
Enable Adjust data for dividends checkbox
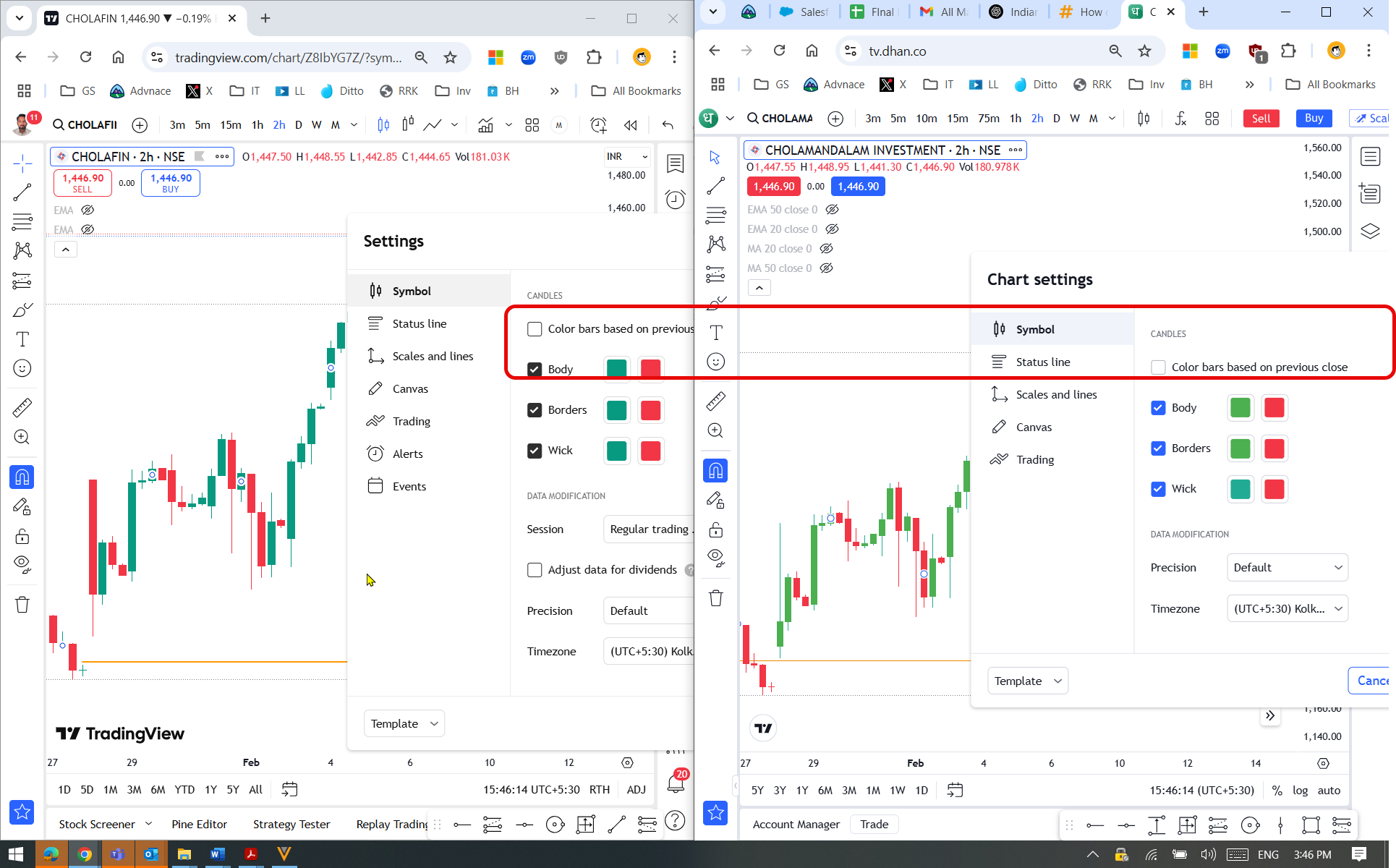pos(535,570)
